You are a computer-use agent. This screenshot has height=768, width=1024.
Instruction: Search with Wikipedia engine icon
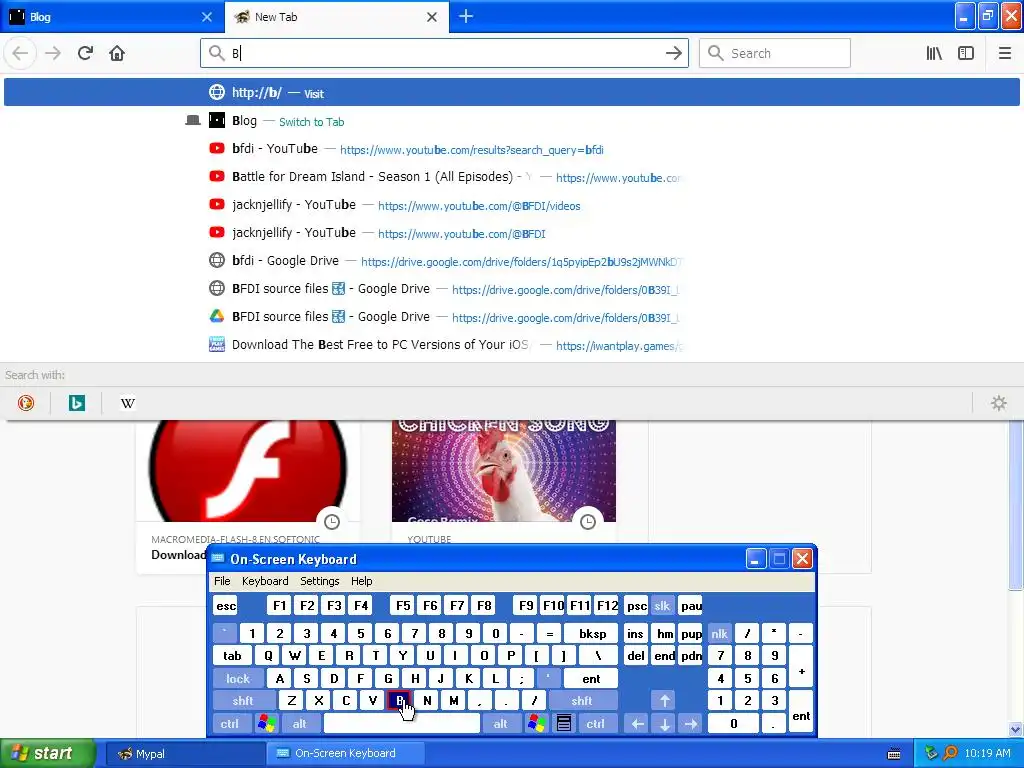tap(127, 403)
